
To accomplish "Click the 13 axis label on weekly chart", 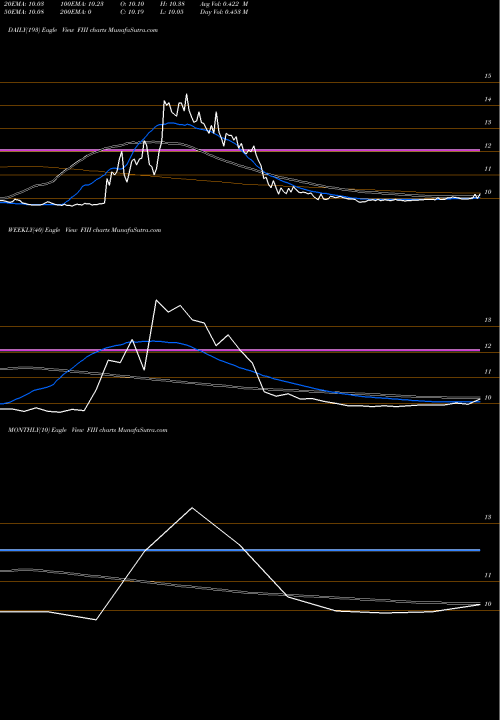I will pos(488,320).
